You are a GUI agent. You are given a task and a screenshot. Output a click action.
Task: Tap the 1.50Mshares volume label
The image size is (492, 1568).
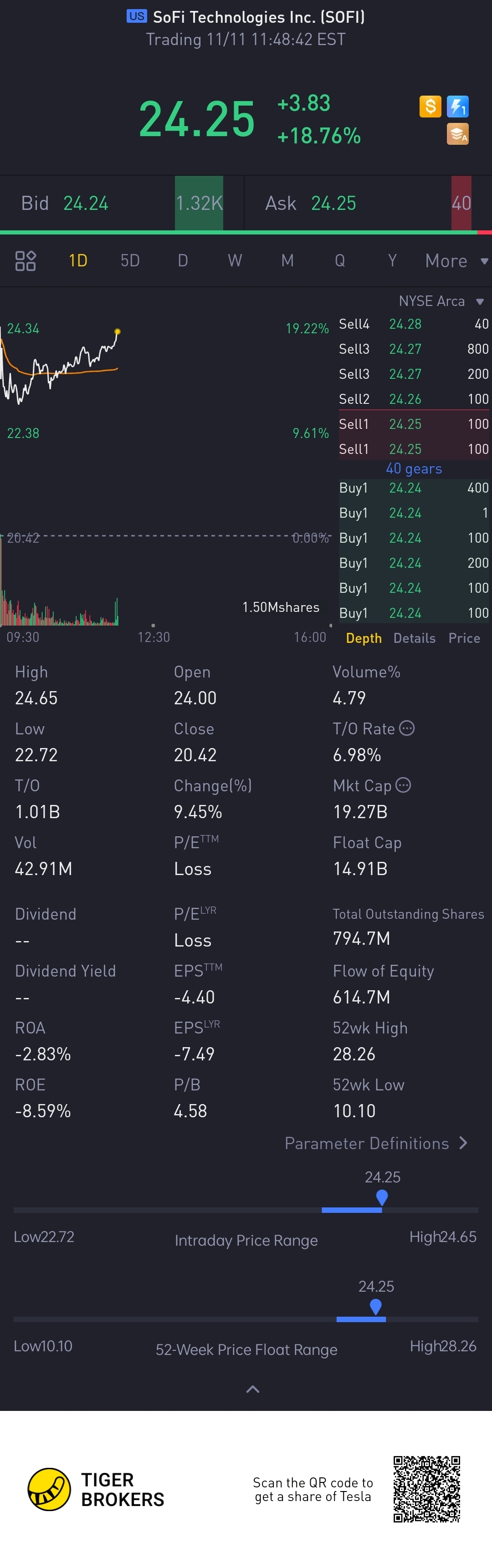pyautogui.click(x=281, y=607)
